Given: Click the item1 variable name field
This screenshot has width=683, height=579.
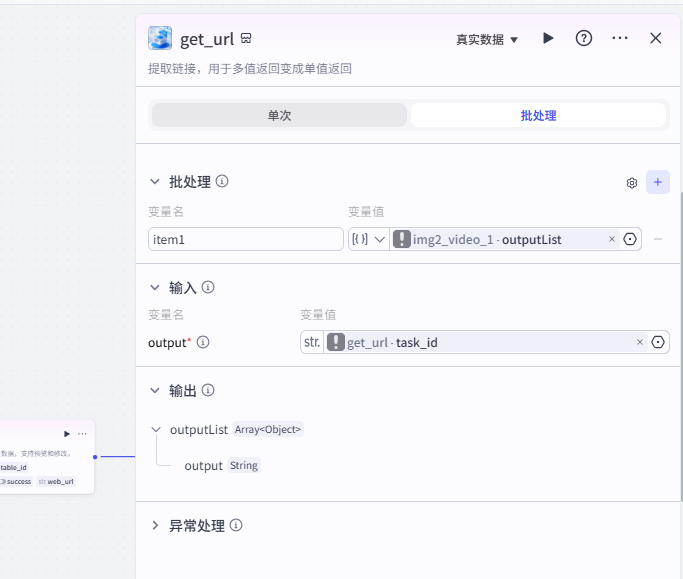Looking at the screenshot, I should coord(245,240).
